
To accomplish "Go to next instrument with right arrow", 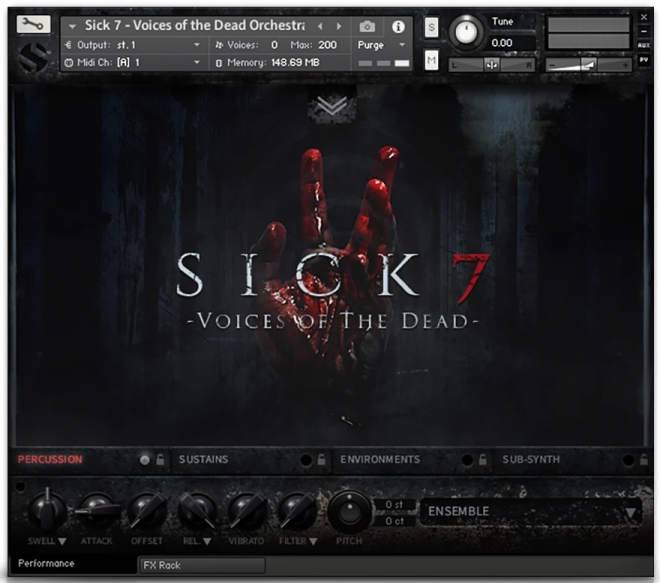I will pyautogui.click(x=338, y=26).
